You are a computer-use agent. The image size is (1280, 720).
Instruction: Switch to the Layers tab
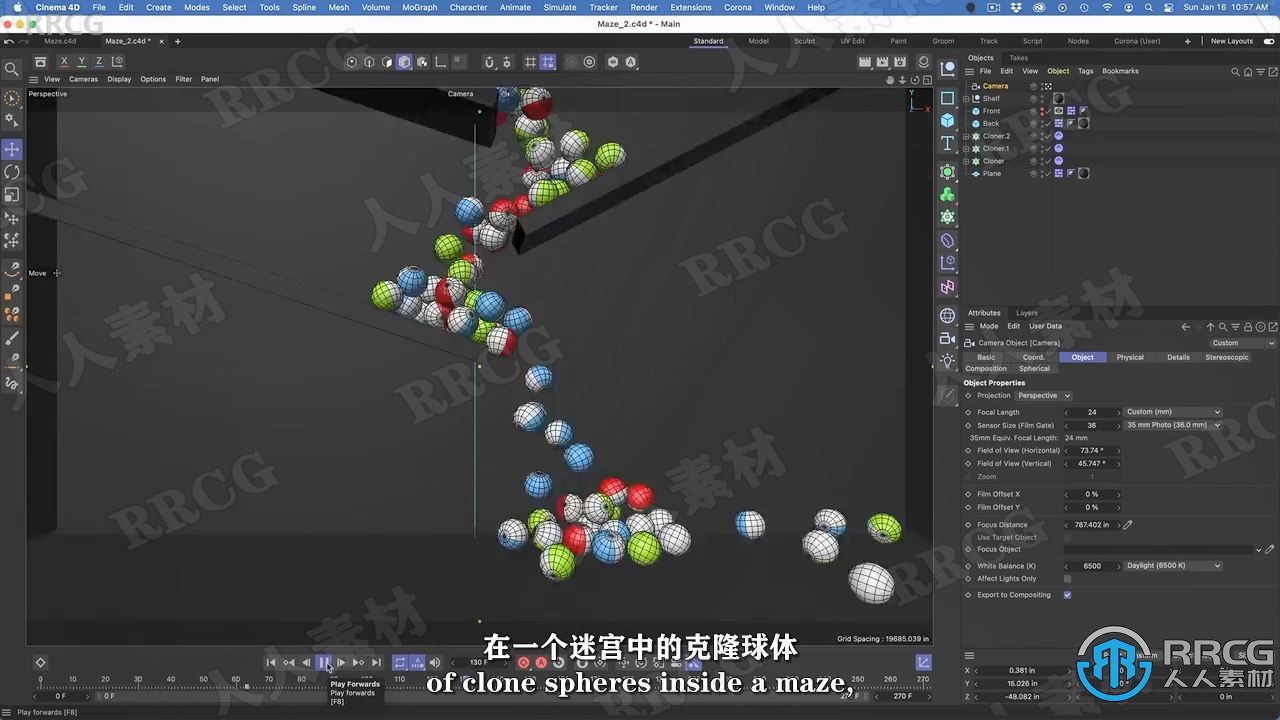[x=1027, y=313]
